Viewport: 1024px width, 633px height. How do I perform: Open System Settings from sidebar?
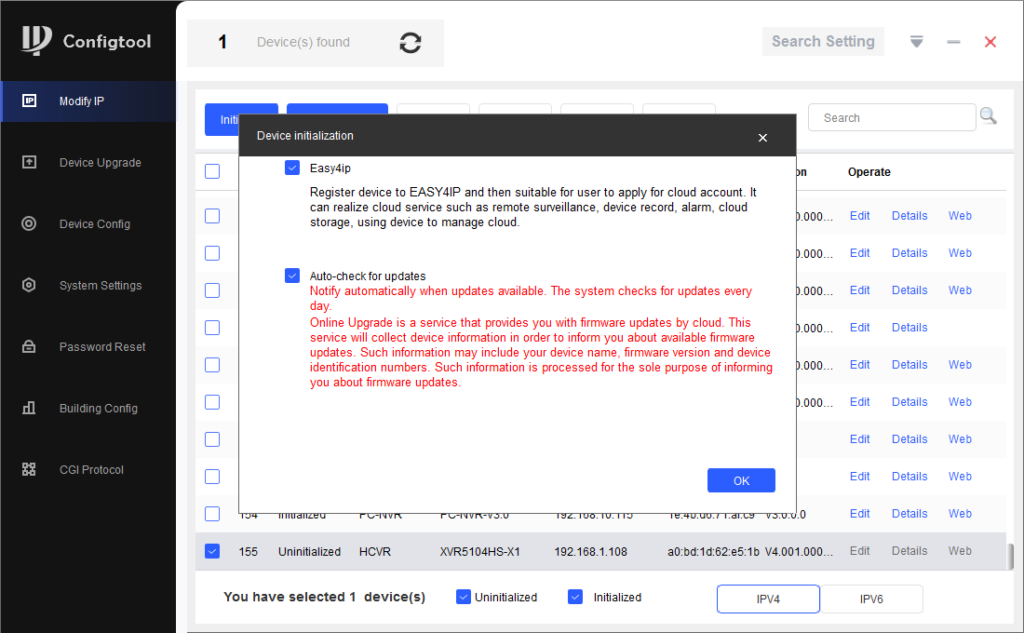click(100, 286)
